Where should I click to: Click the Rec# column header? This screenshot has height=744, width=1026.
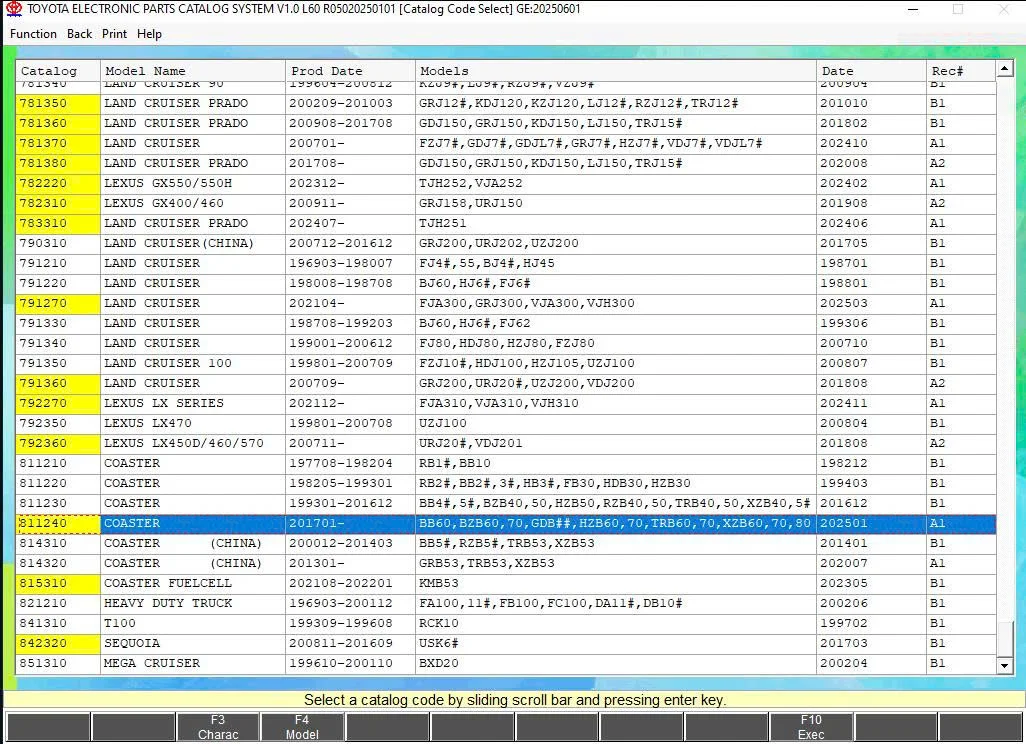pos(961,71)
